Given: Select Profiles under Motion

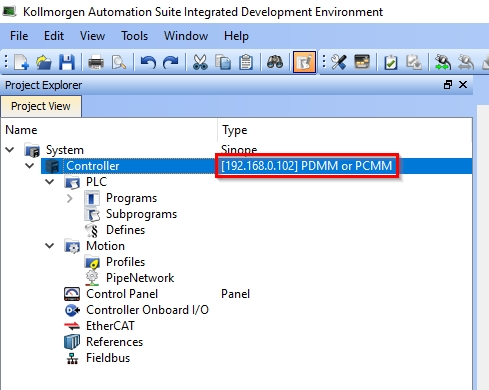Looking at the screenshot, I should [x=125, y=262].
